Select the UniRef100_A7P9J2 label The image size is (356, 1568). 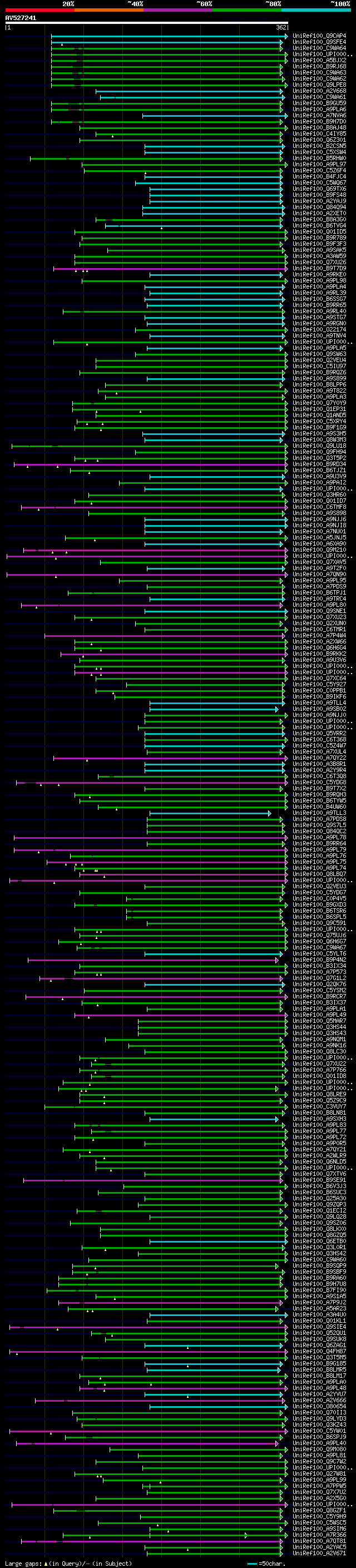[x=319, y=1302]
